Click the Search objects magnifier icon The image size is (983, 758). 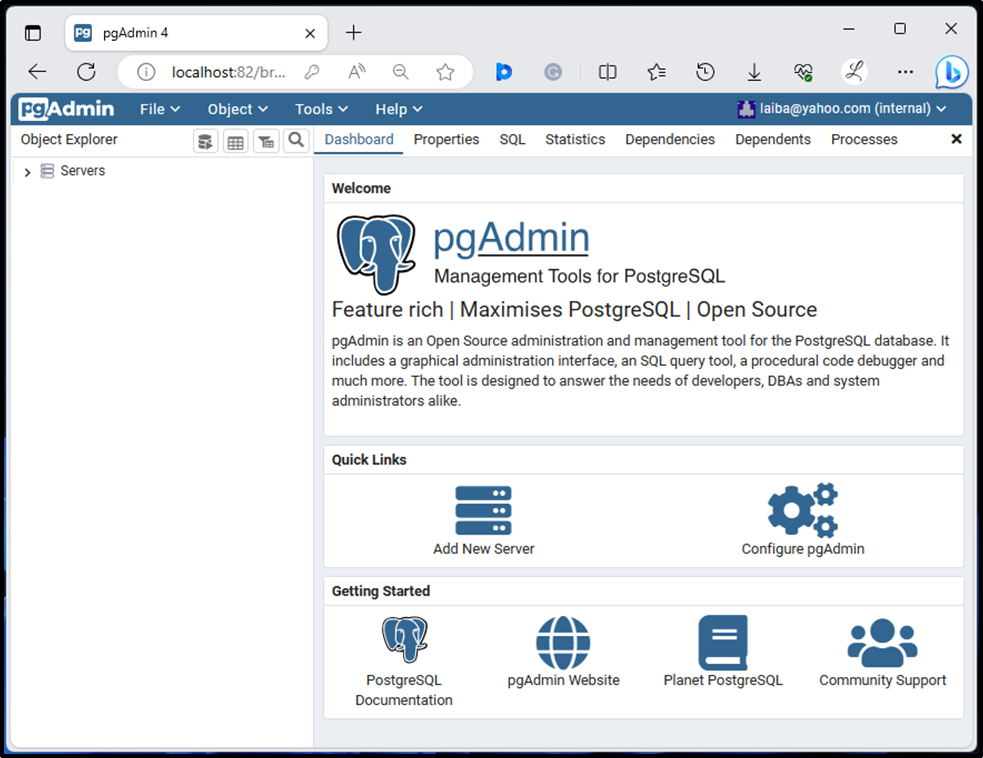tap(296, 140)
